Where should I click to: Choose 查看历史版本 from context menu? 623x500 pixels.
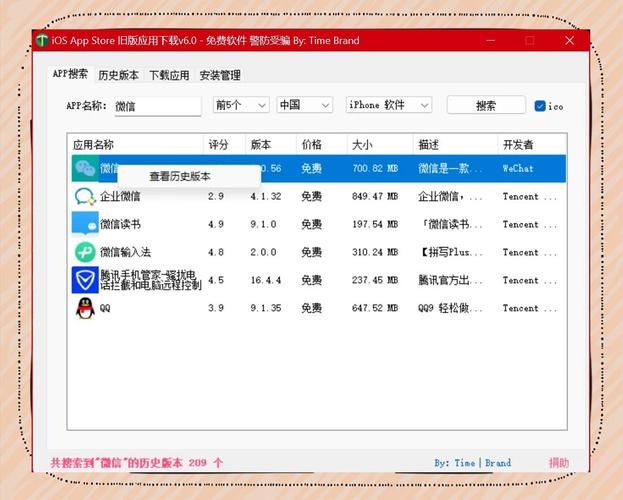tap(188, 176)
